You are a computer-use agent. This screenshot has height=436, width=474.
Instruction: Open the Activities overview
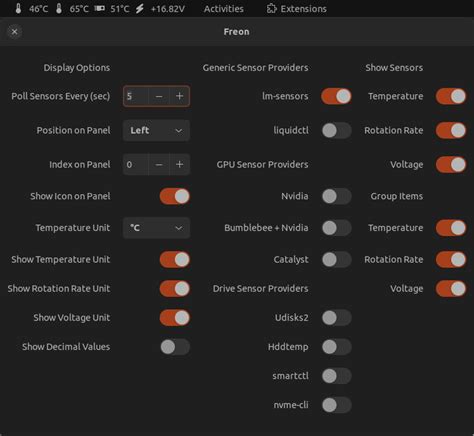tap(224, 9)
